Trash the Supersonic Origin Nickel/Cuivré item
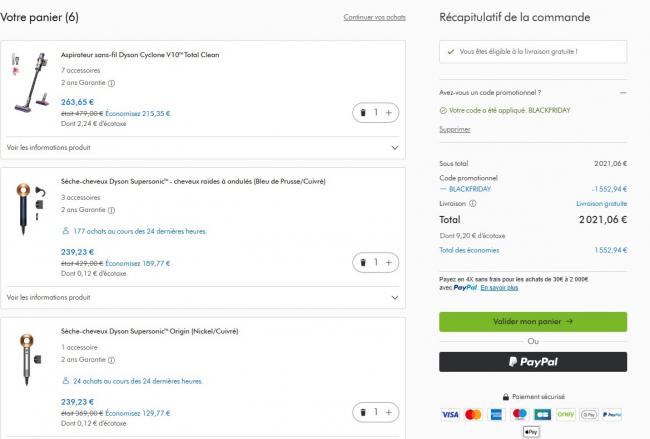Screen dimensions: 650x439 pos(363,412)
